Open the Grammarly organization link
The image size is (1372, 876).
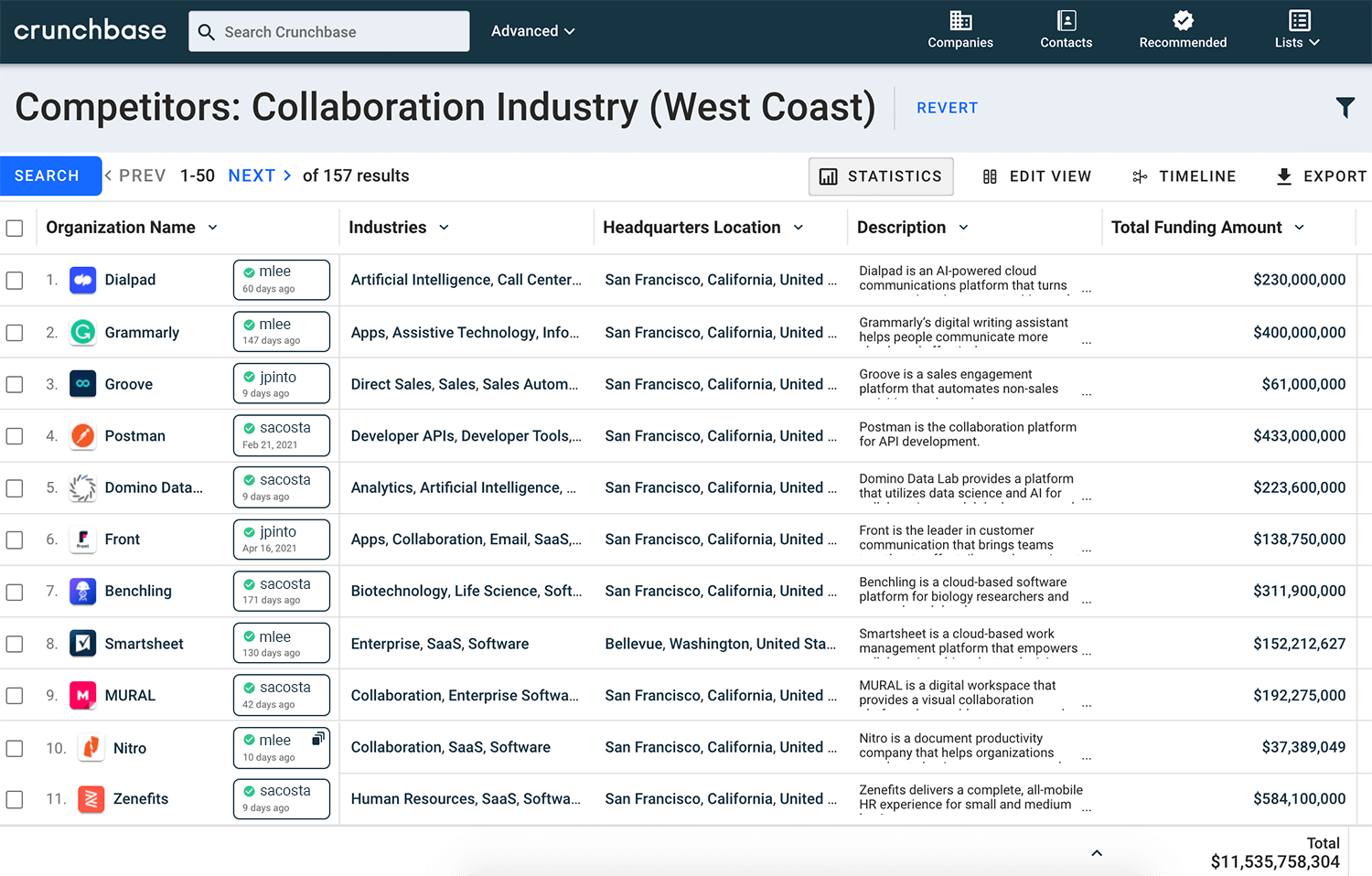point(142,332)
